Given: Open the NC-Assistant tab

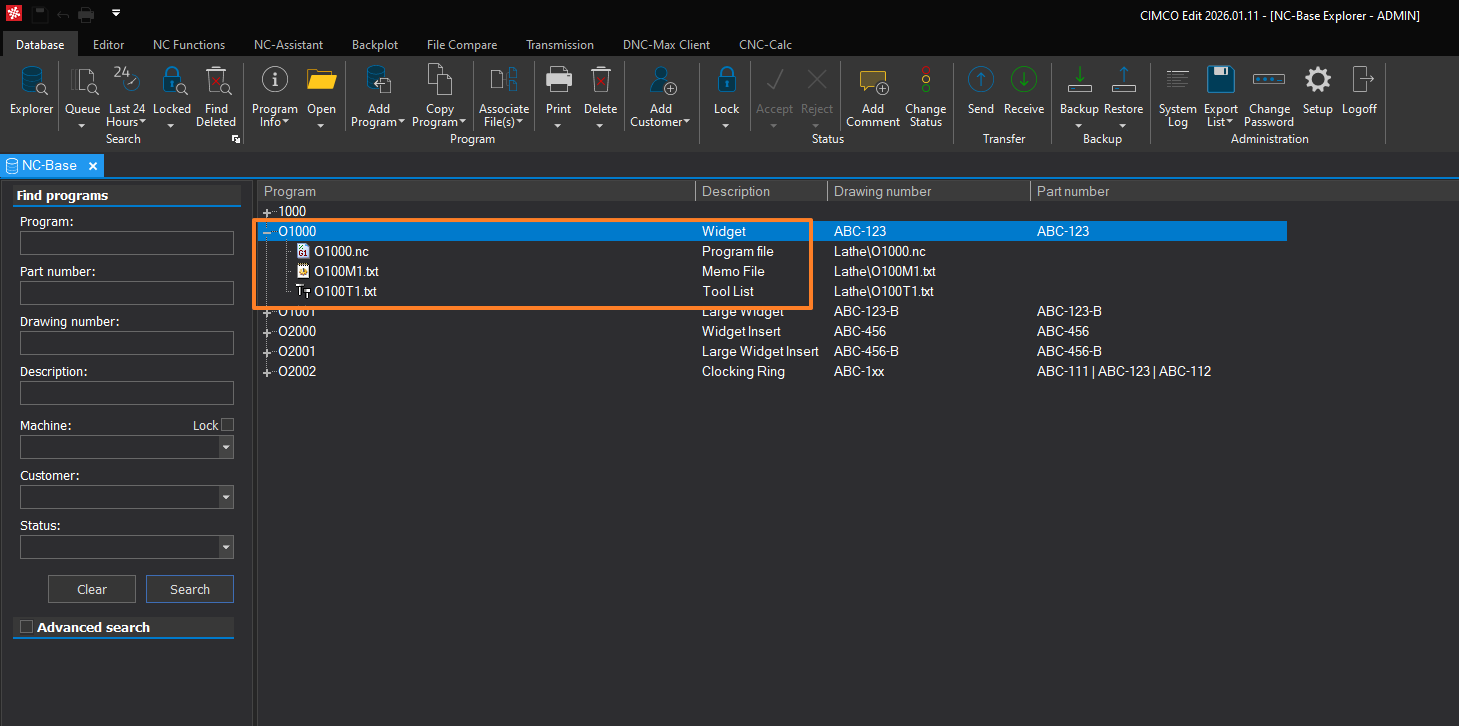Looking at the screenshot, I should [288, 44].
